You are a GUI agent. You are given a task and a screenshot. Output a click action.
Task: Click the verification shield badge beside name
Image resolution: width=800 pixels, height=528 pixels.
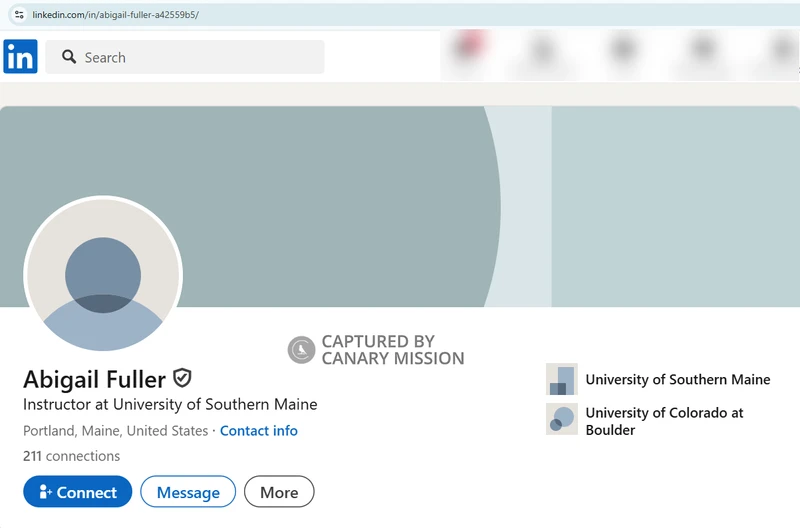[x=182, y=378]
